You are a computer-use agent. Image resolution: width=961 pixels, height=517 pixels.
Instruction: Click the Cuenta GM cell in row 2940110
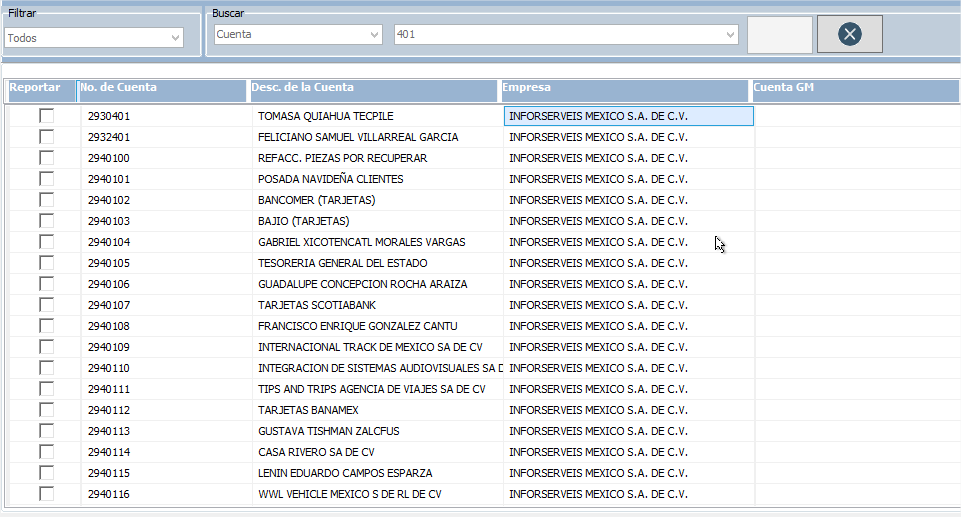[857, 368]
